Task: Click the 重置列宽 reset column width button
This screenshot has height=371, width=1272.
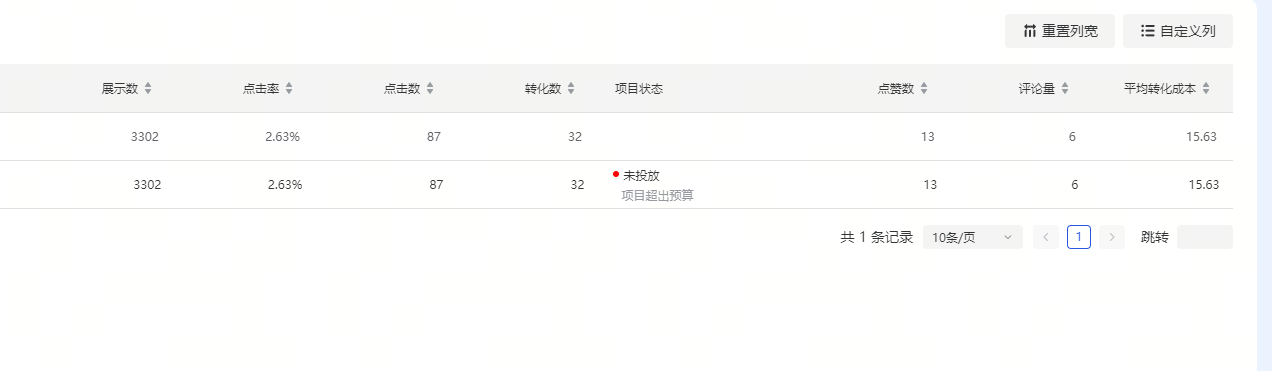Action: 1059,31
